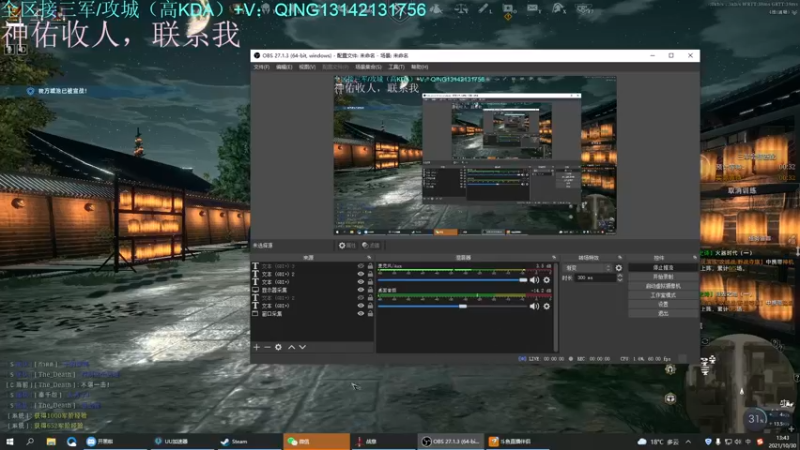Open taskbar search magnifier
Screen dimensions: 800x450
click(30, 441)
